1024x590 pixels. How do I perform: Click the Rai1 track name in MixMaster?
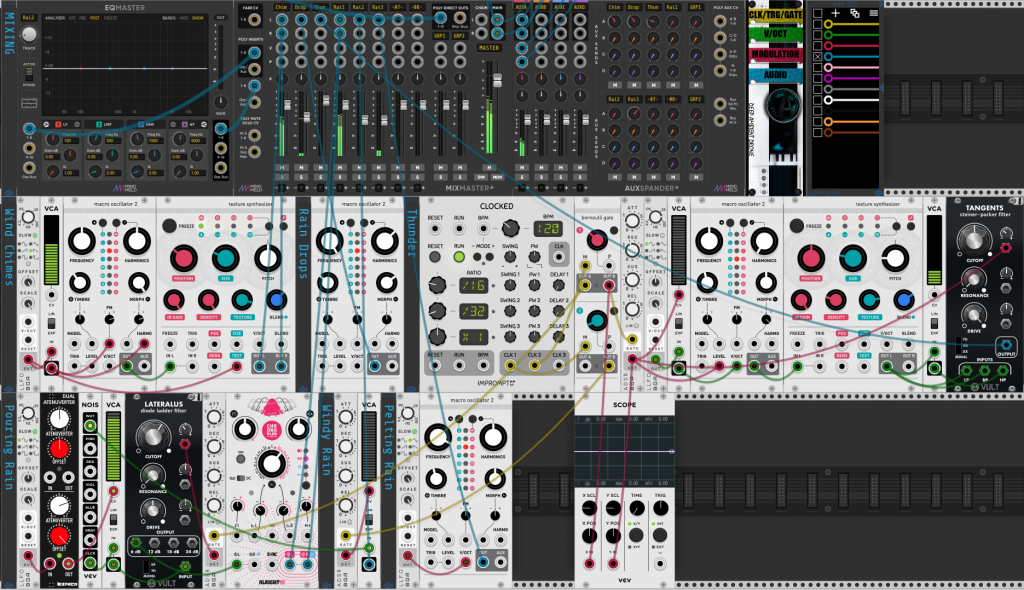(339, 7)
